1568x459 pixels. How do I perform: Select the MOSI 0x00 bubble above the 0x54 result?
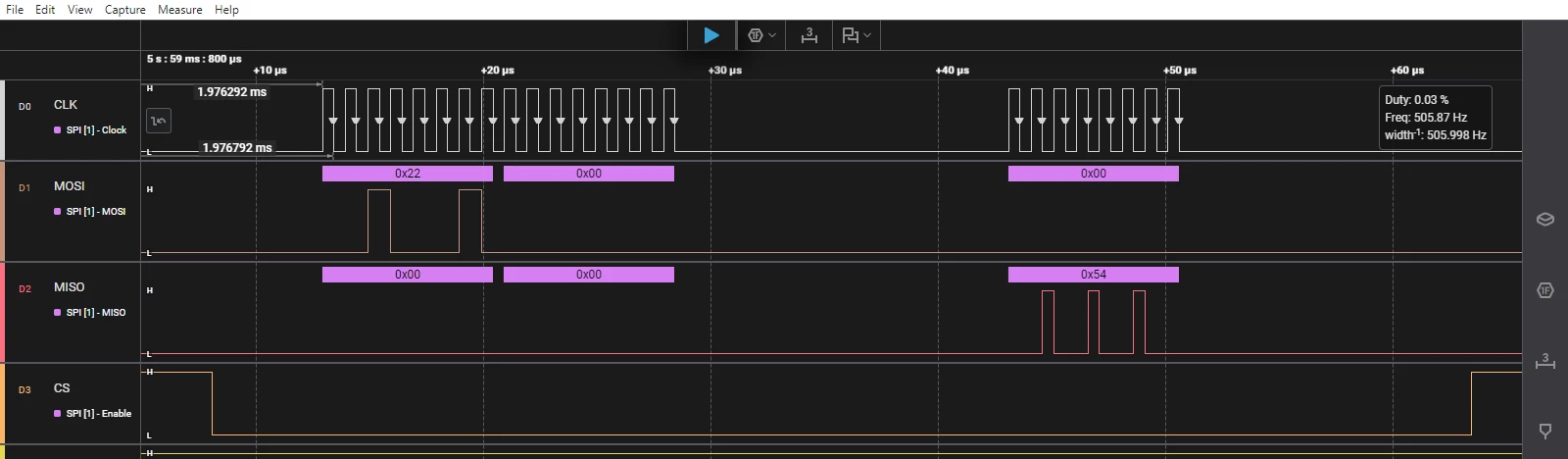pyautogui.click(x=1094, y=174)
